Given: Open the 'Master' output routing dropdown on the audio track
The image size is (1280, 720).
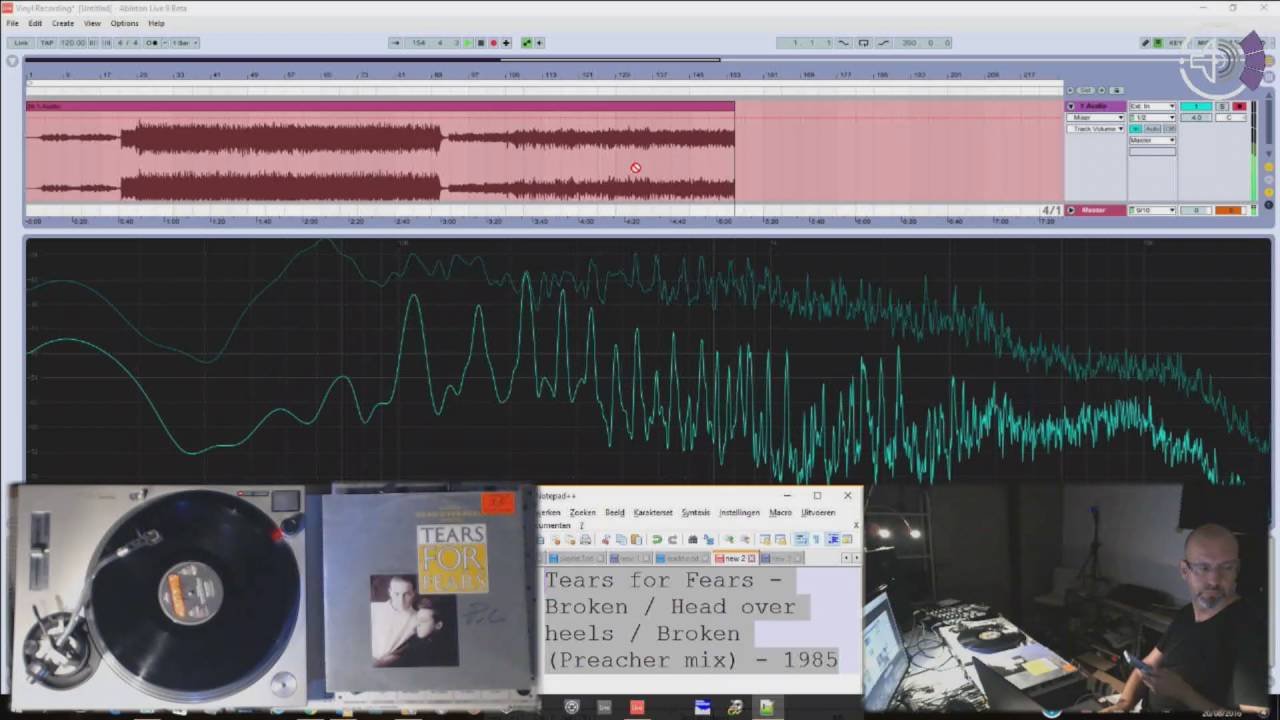Looking at the screenshot, I should coord(1152,140).
